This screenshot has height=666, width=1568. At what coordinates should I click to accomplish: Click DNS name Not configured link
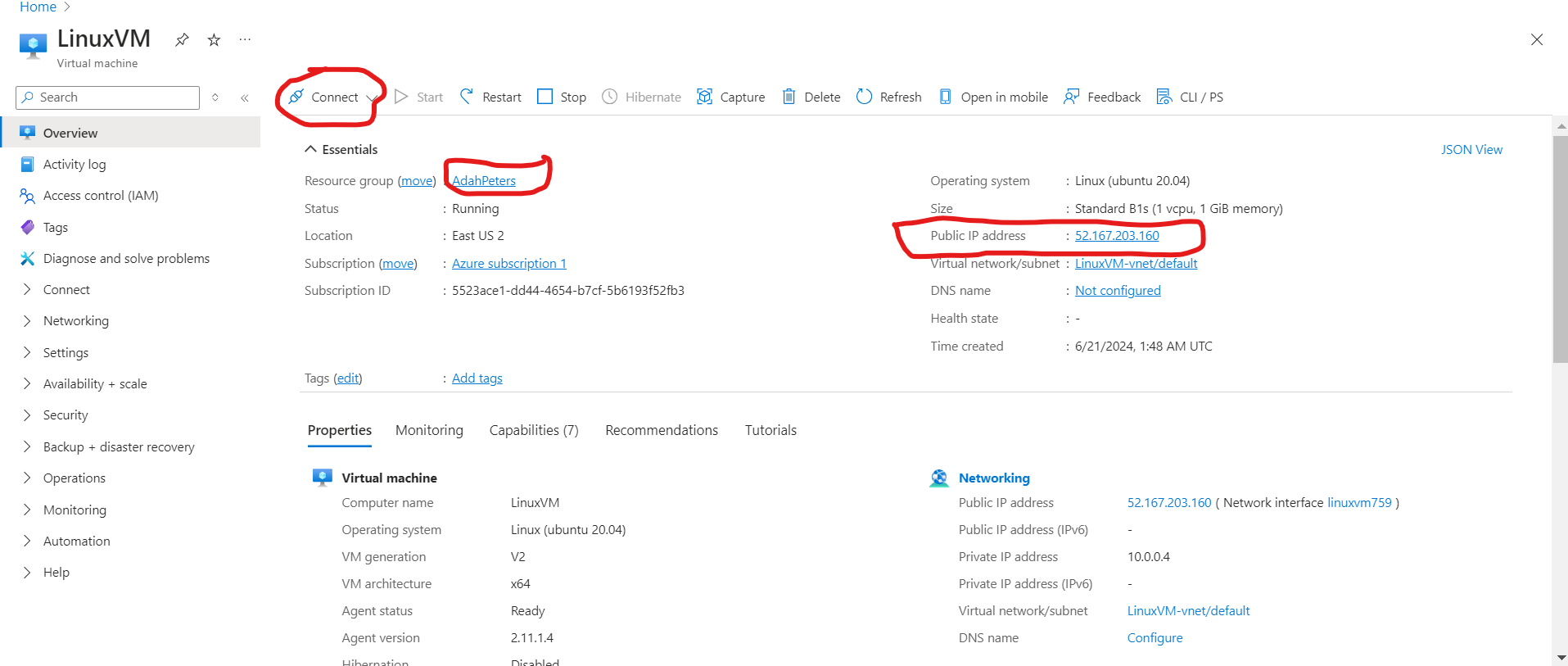tap(1118, 290)
